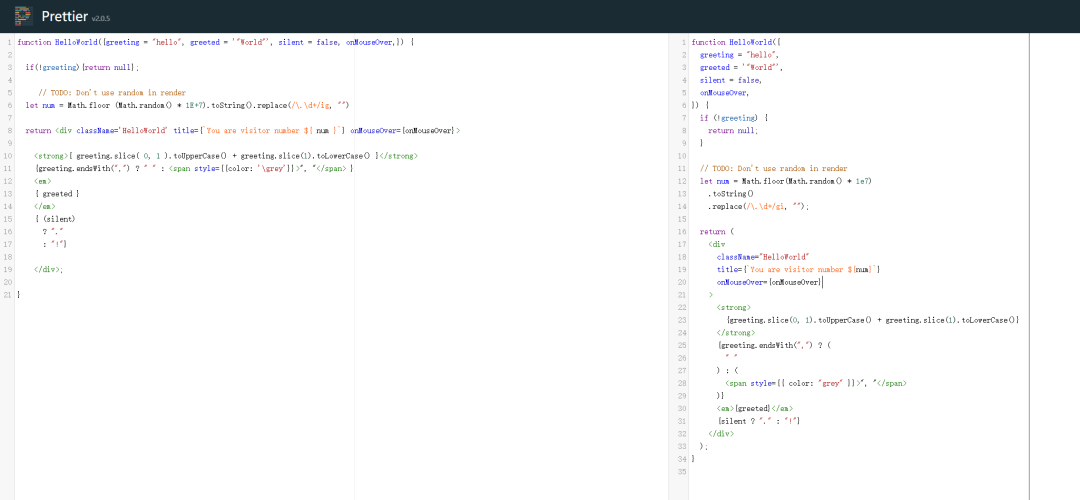Click output line 'let num = Math.floor(Math.random() * 1e7)'
Image resolution: width=1080 pixels, height=500 pixels.
tap(786, 181)
